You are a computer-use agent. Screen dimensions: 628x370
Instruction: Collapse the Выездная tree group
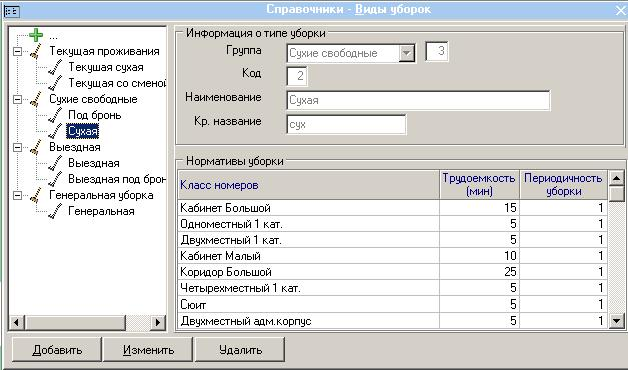[17, 147]
